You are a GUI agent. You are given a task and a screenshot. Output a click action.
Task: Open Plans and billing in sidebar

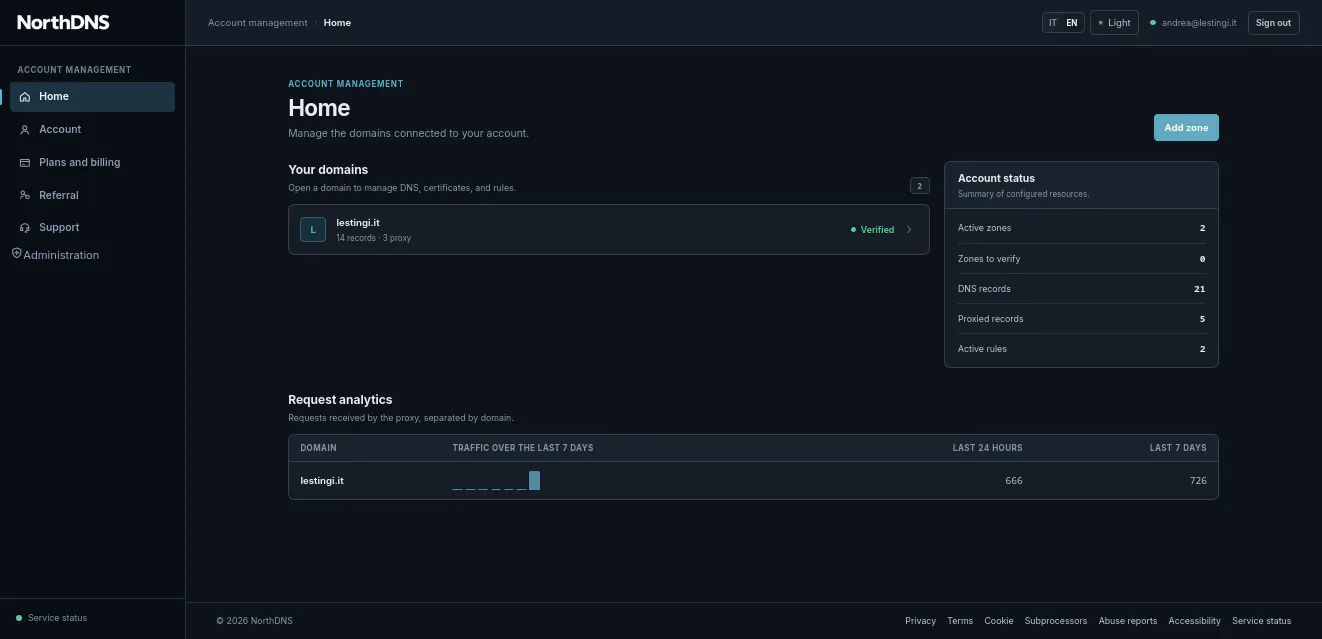pyautogui.click(x=92, y=162)
